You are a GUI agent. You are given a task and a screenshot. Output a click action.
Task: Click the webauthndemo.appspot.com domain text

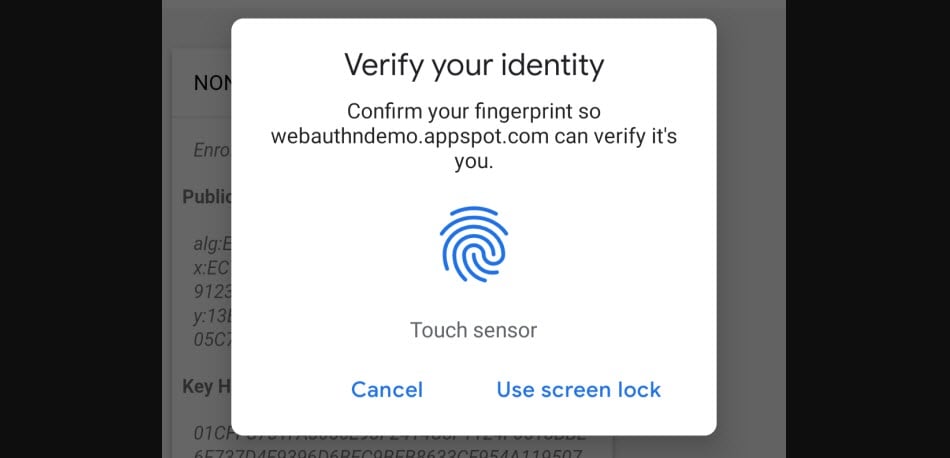pos(409,137)
